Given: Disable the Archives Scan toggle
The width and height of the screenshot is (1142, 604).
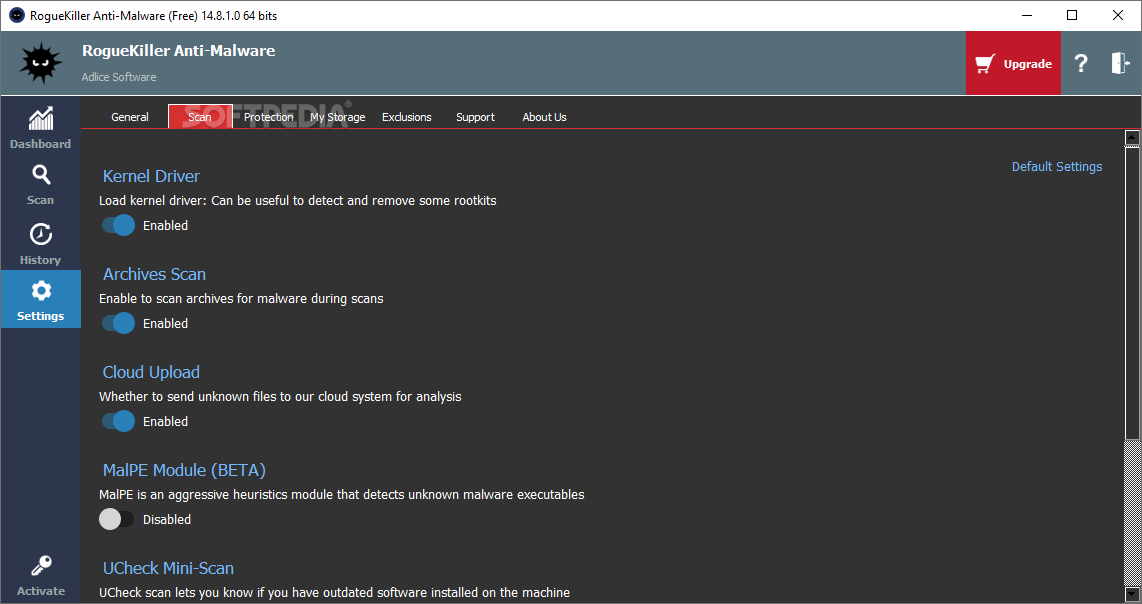Looking at the screenshot, I should coord(118,323).
